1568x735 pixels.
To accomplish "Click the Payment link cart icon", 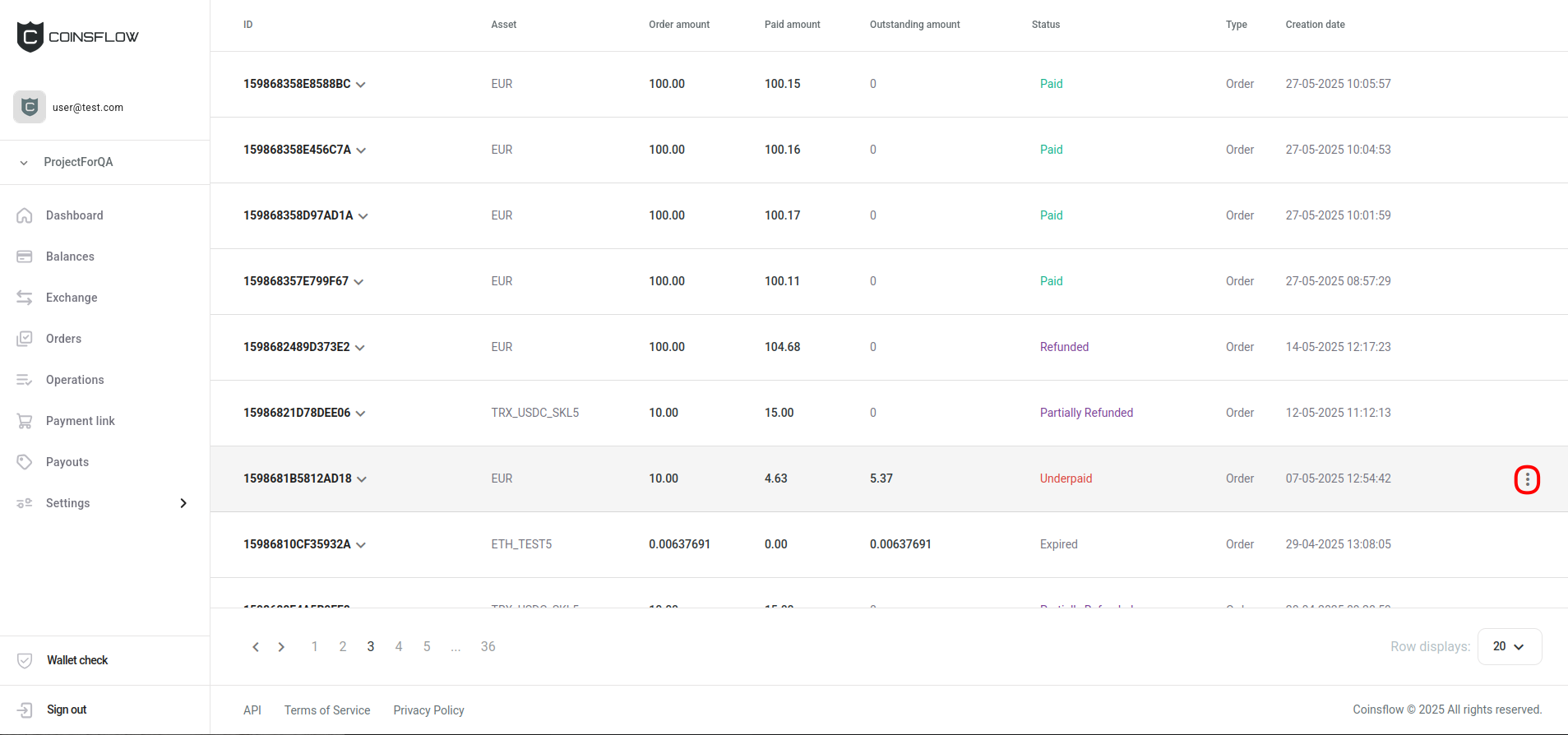I will coord(25,421).
